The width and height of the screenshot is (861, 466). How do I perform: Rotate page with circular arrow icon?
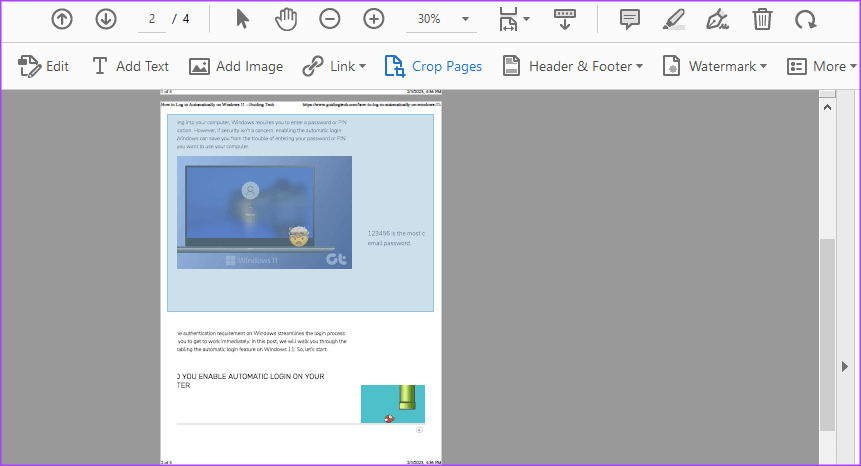pyautogui.click(x=806, y=20)
